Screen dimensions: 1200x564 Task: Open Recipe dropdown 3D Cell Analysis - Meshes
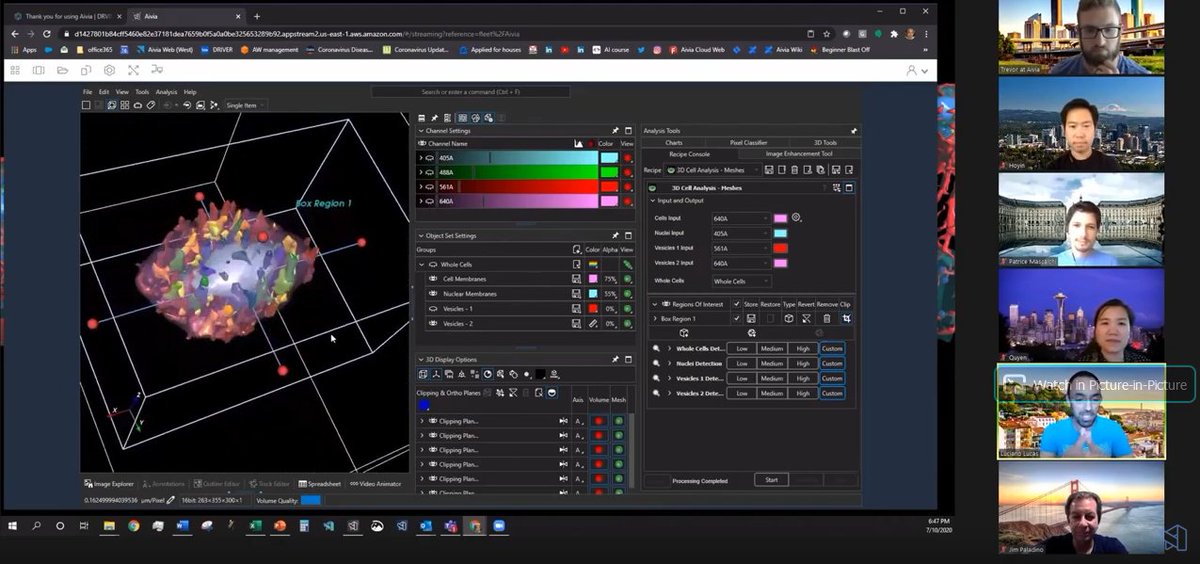pos(711,170)
